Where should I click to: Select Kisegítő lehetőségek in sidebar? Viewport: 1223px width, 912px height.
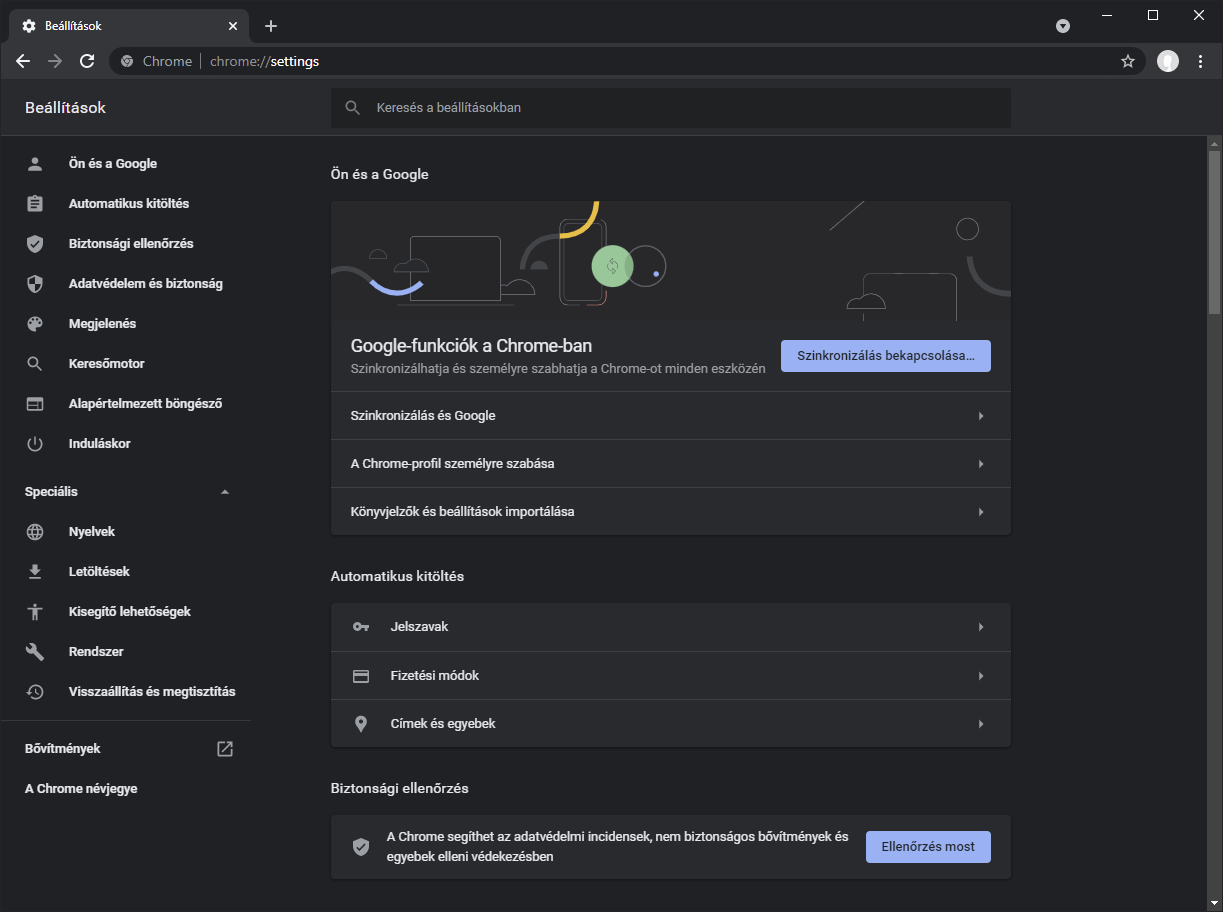(x=130, y=611)
